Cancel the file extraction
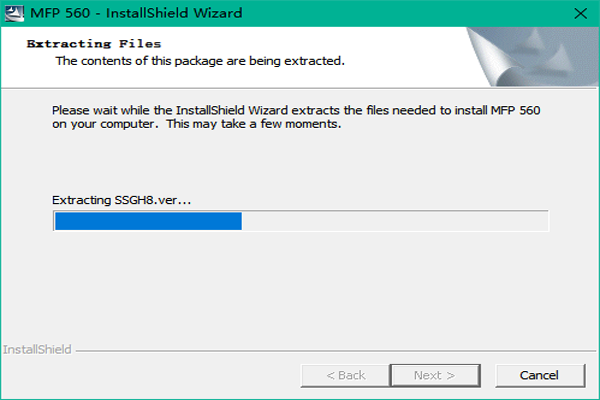Image resolution: width=600 pixels, height=400 pixels. pyautogui.click(x=540, y=376)
